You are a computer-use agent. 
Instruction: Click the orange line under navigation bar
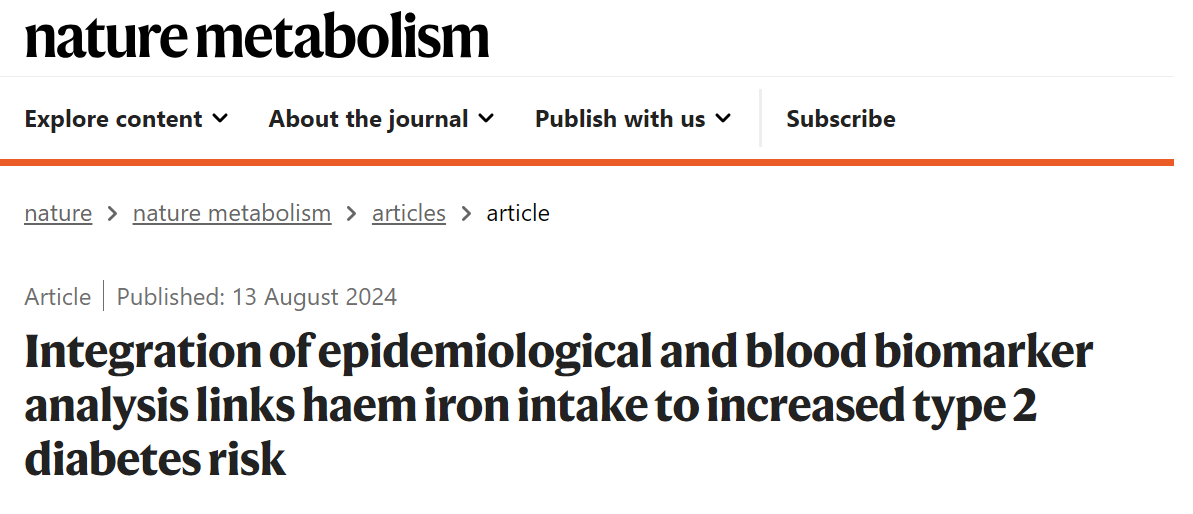pos(586,162)
